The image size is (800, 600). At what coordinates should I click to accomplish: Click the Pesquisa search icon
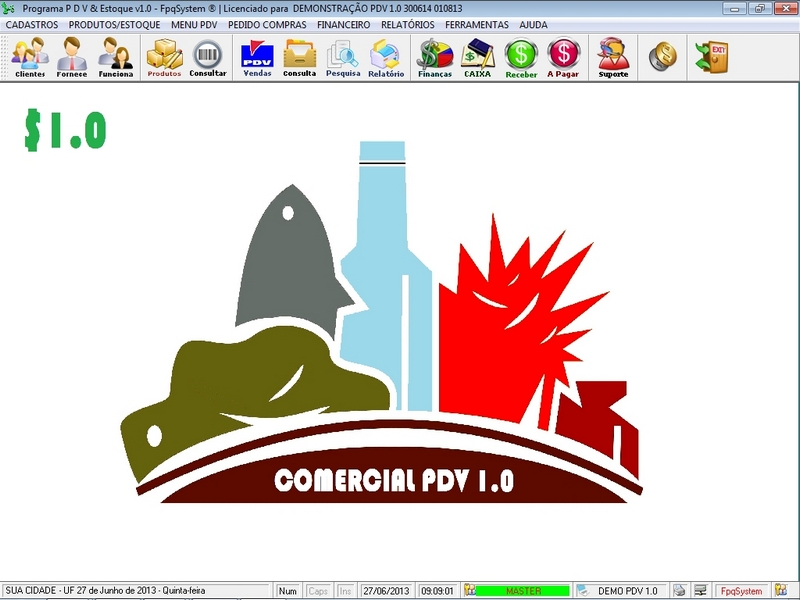[x=343, y=57]
